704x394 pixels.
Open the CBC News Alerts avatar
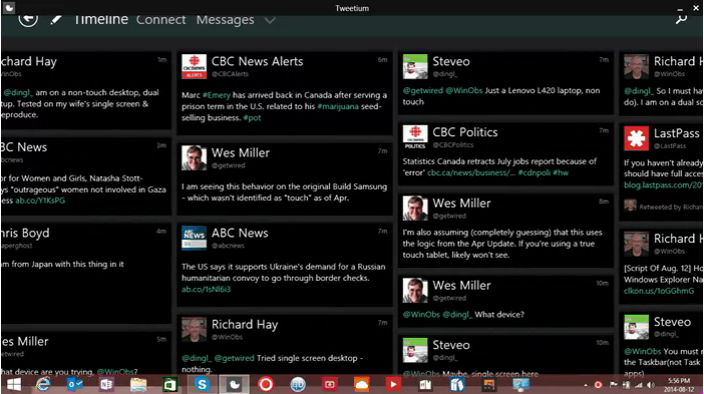click(194, 66)
